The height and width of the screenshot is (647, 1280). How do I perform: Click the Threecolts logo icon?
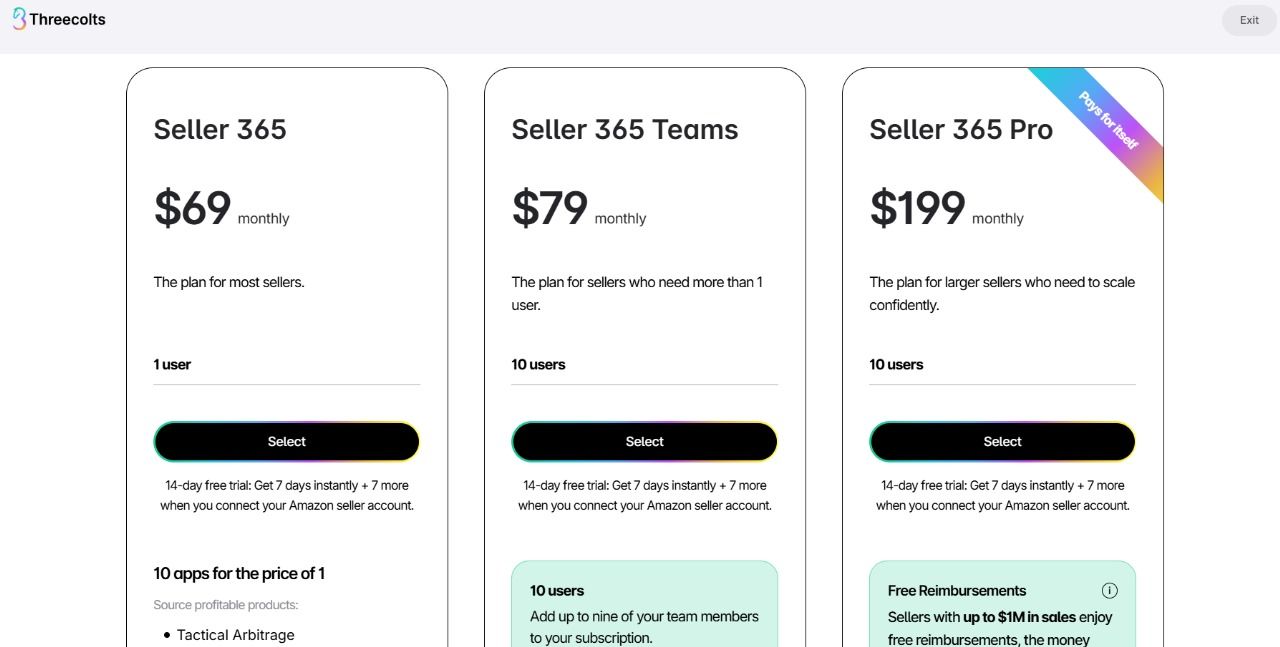[19, 19]
